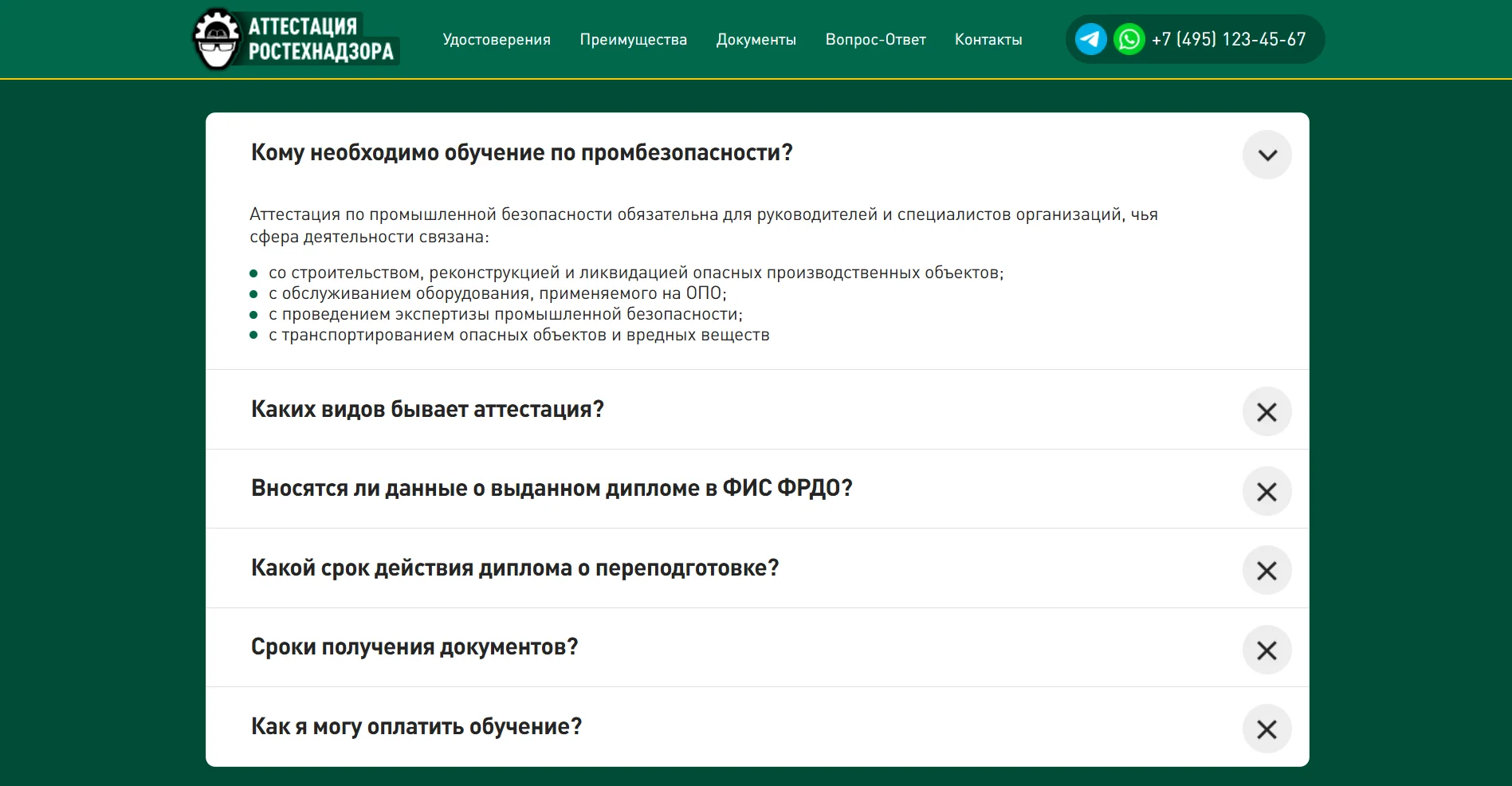Open the Контакты menu link
Viewport: 1512px width, 786px height.
pos(988,40)
